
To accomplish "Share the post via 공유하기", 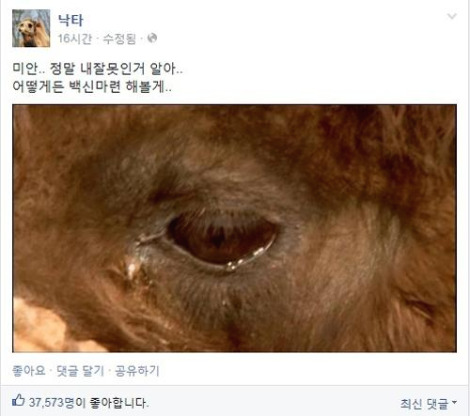I will pos(137,370).
